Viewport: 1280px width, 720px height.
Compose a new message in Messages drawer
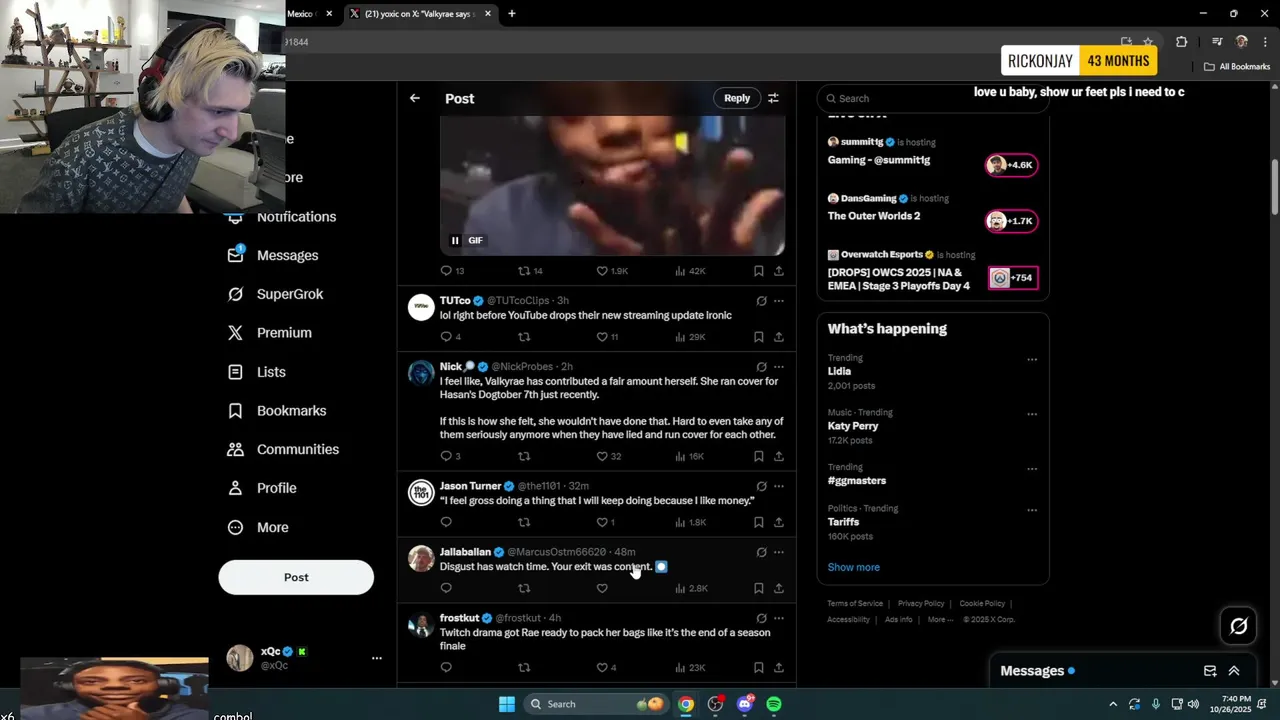point(1210,671)
